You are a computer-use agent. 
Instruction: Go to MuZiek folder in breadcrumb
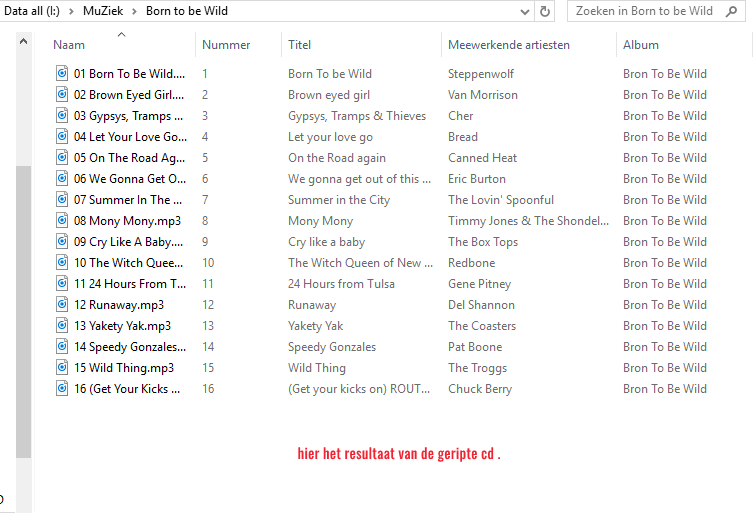pos(103,11)
